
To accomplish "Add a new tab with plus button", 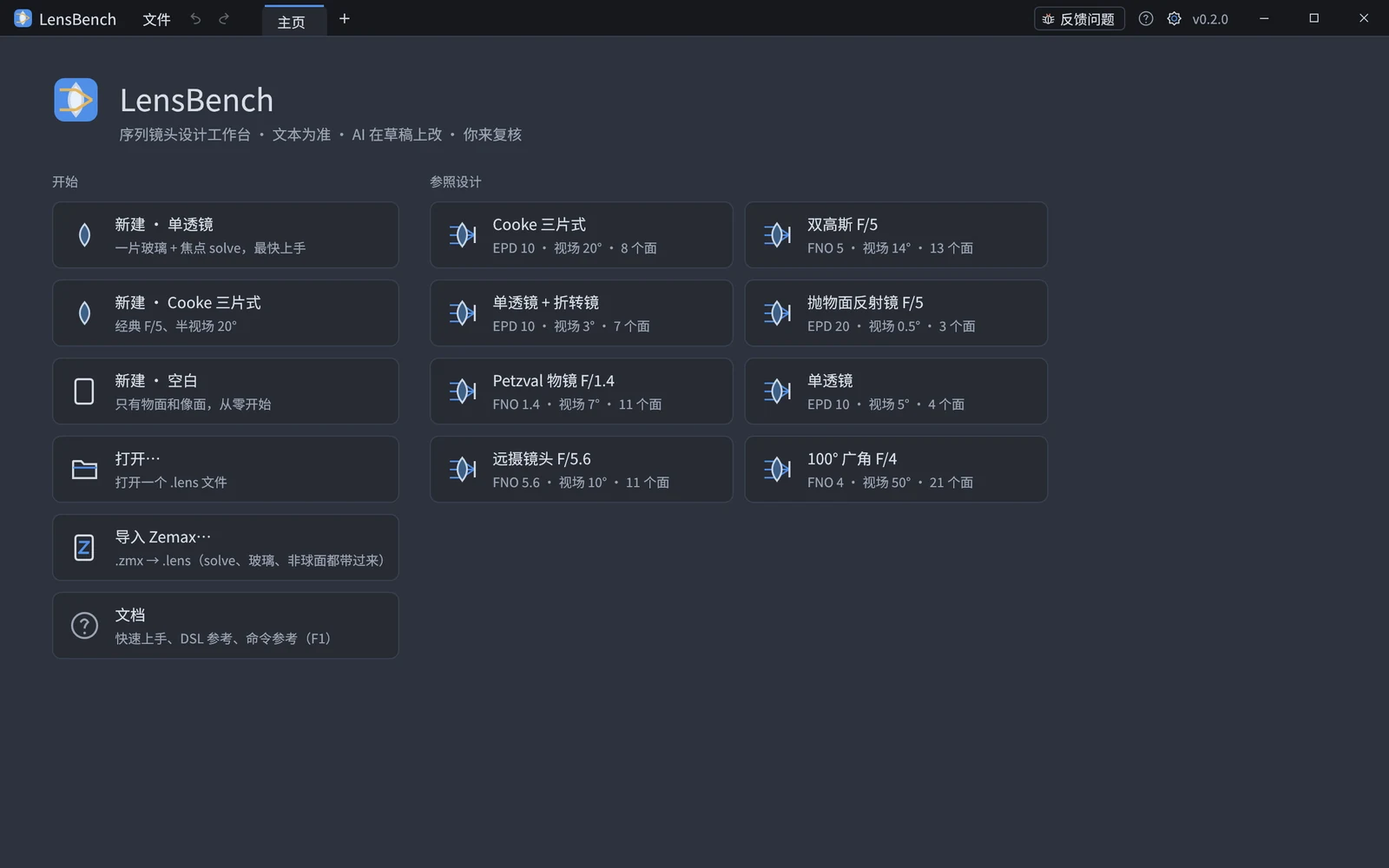I will tap(345, 18).
